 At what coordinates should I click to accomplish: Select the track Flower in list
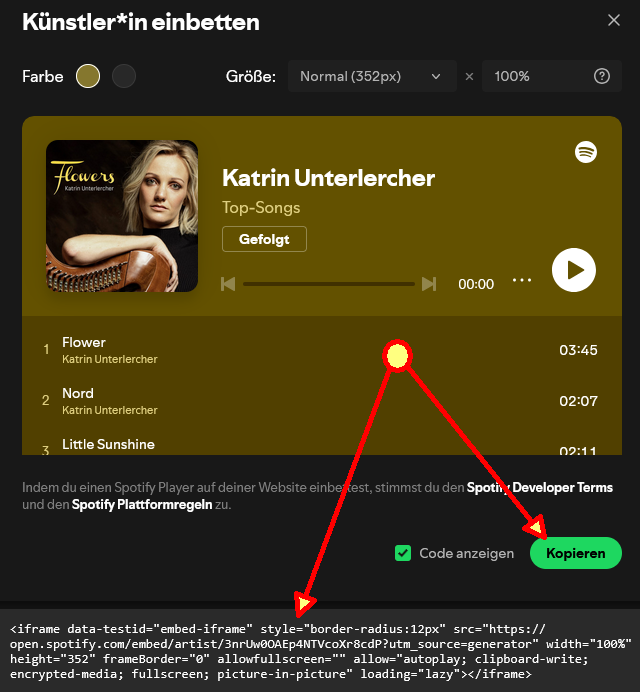click(x=322, y=350)
